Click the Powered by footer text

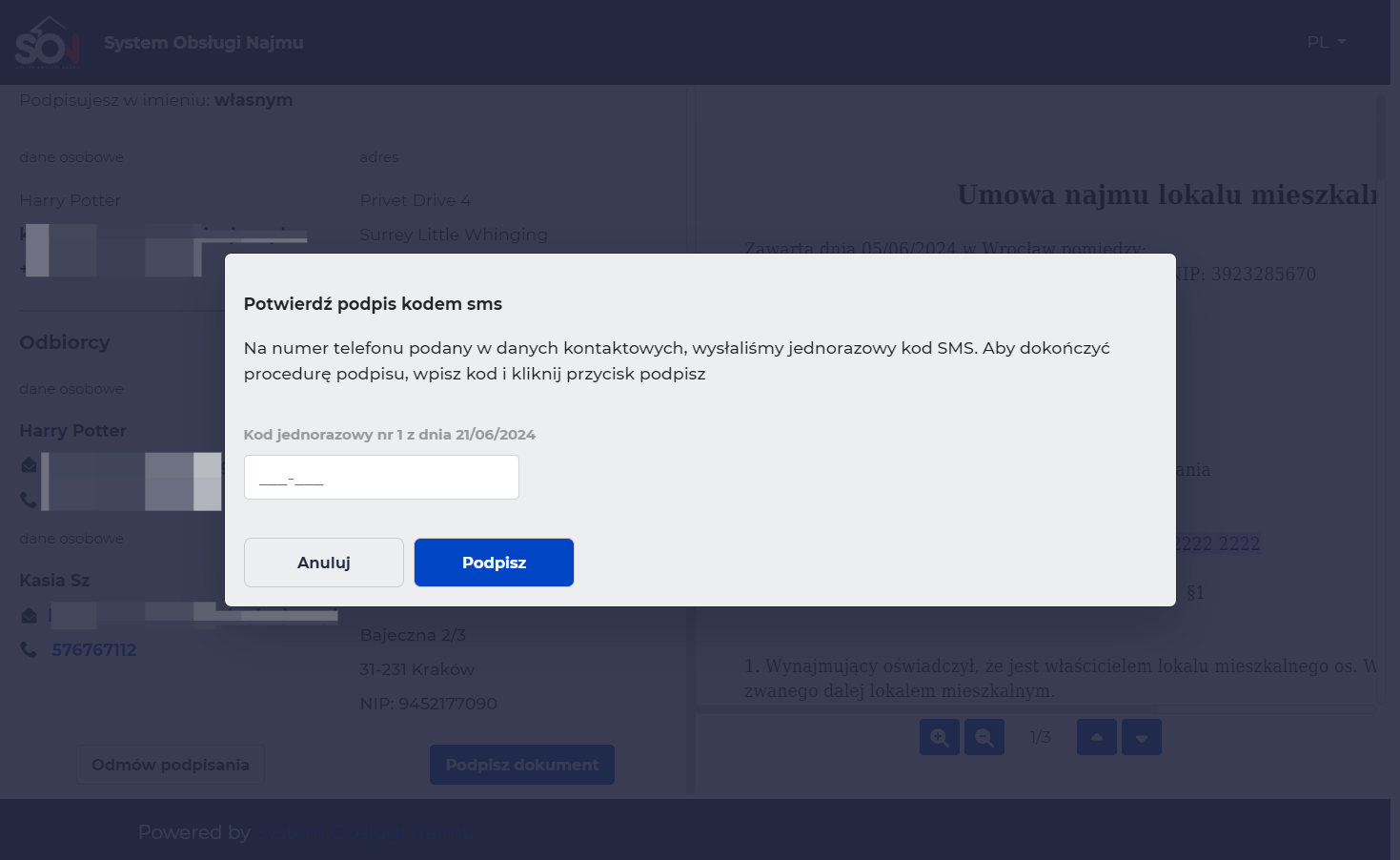194,832
